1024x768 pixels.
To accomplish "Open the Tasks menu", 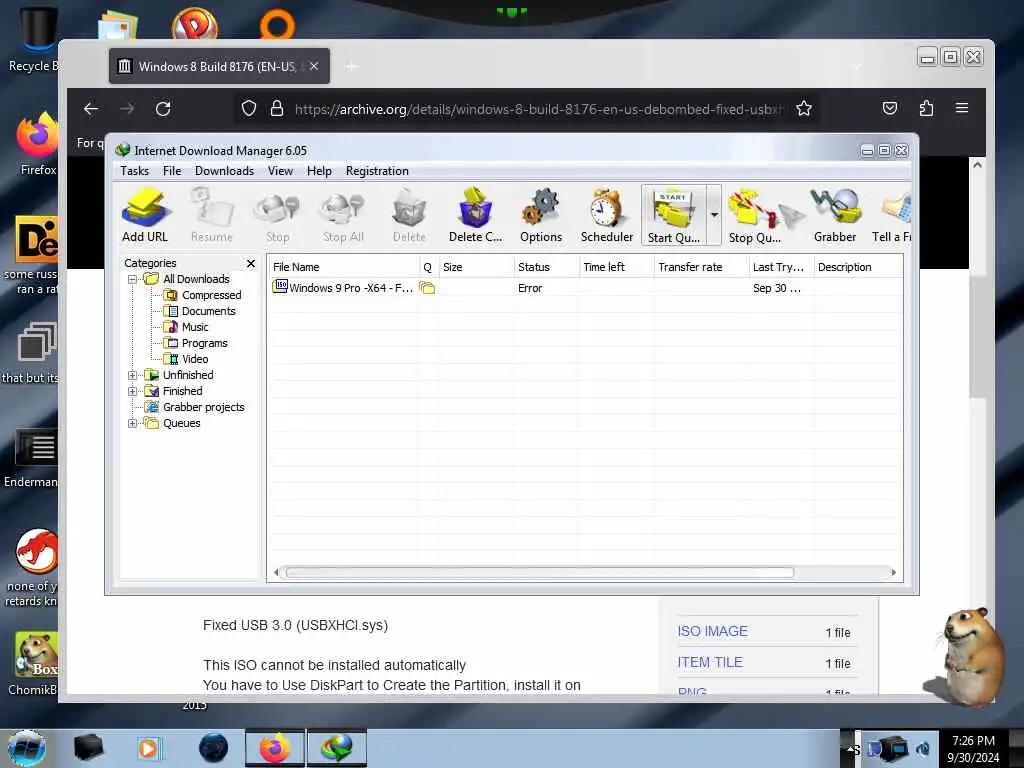I will point(135,171).
